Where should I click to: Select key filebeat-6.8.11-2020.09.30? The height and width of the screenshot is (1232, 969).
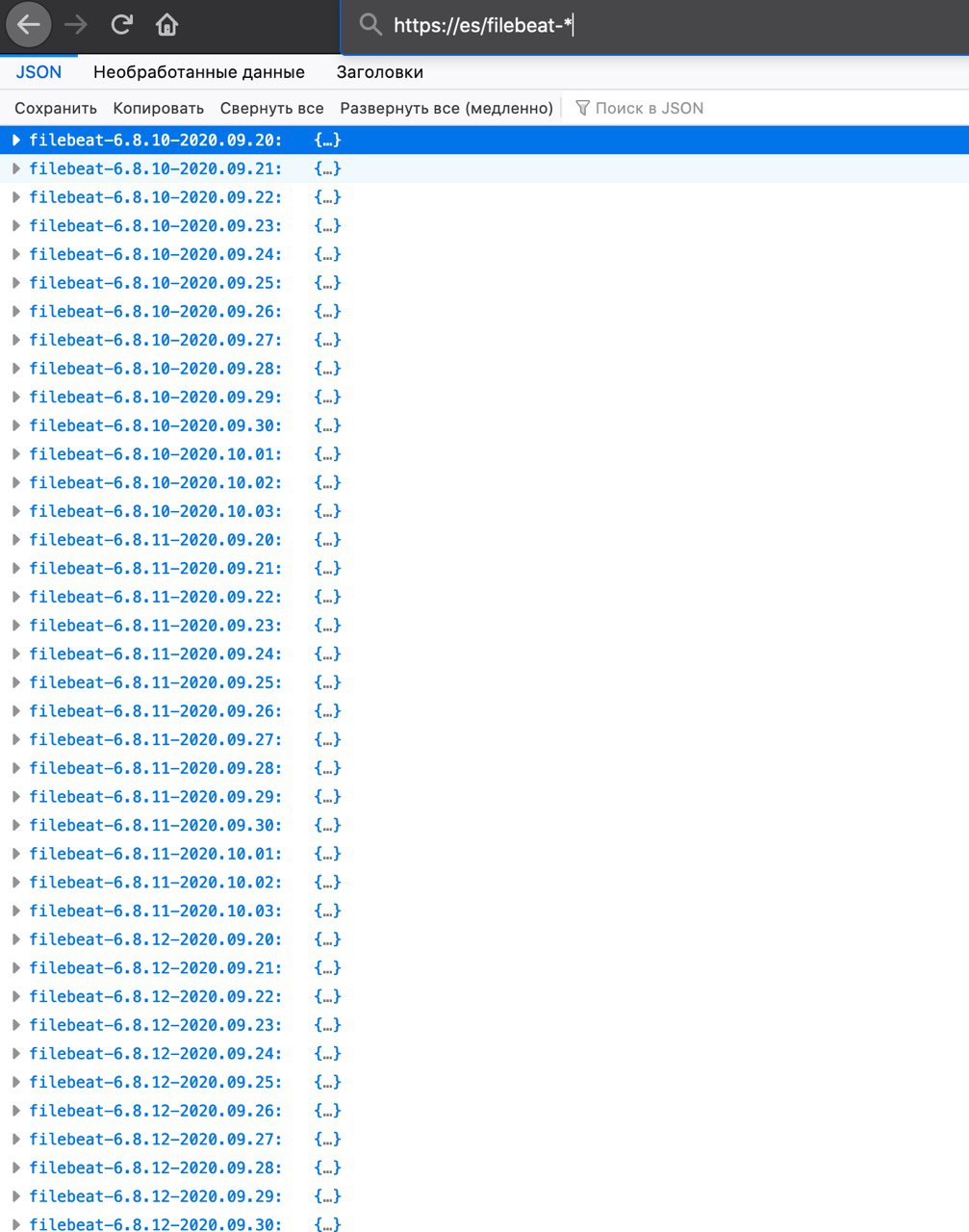click(156, 826)
